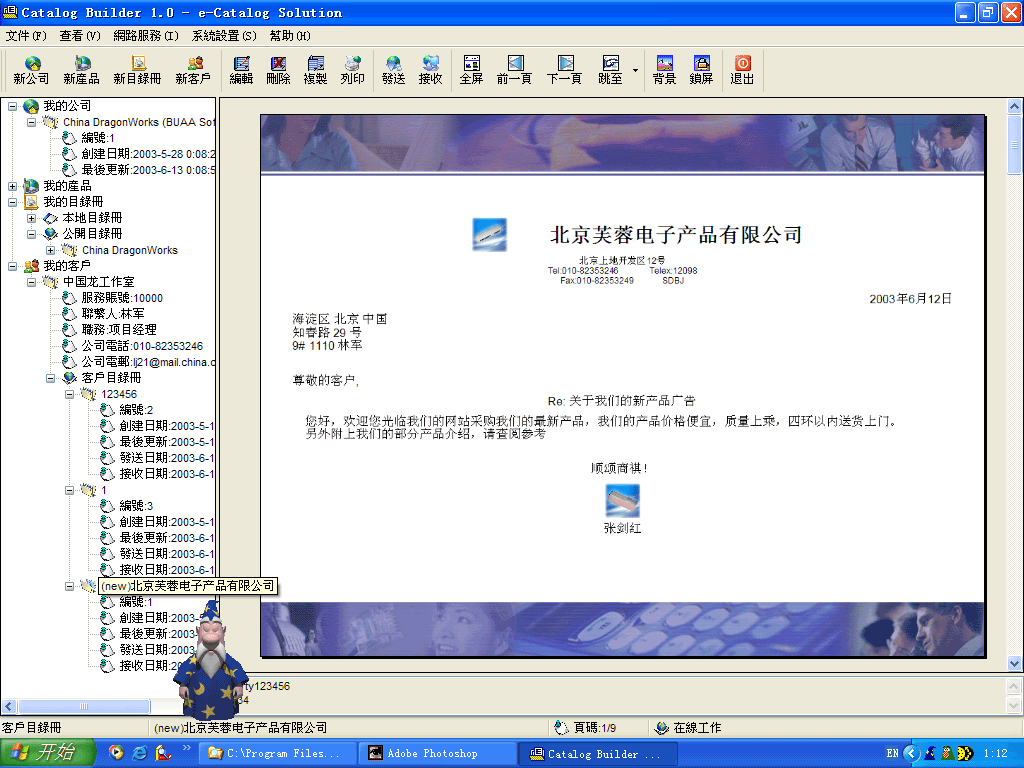
Task: Select the 職務:项目经理 tree row
Action: pyautogui.click(x=118, y=330)
